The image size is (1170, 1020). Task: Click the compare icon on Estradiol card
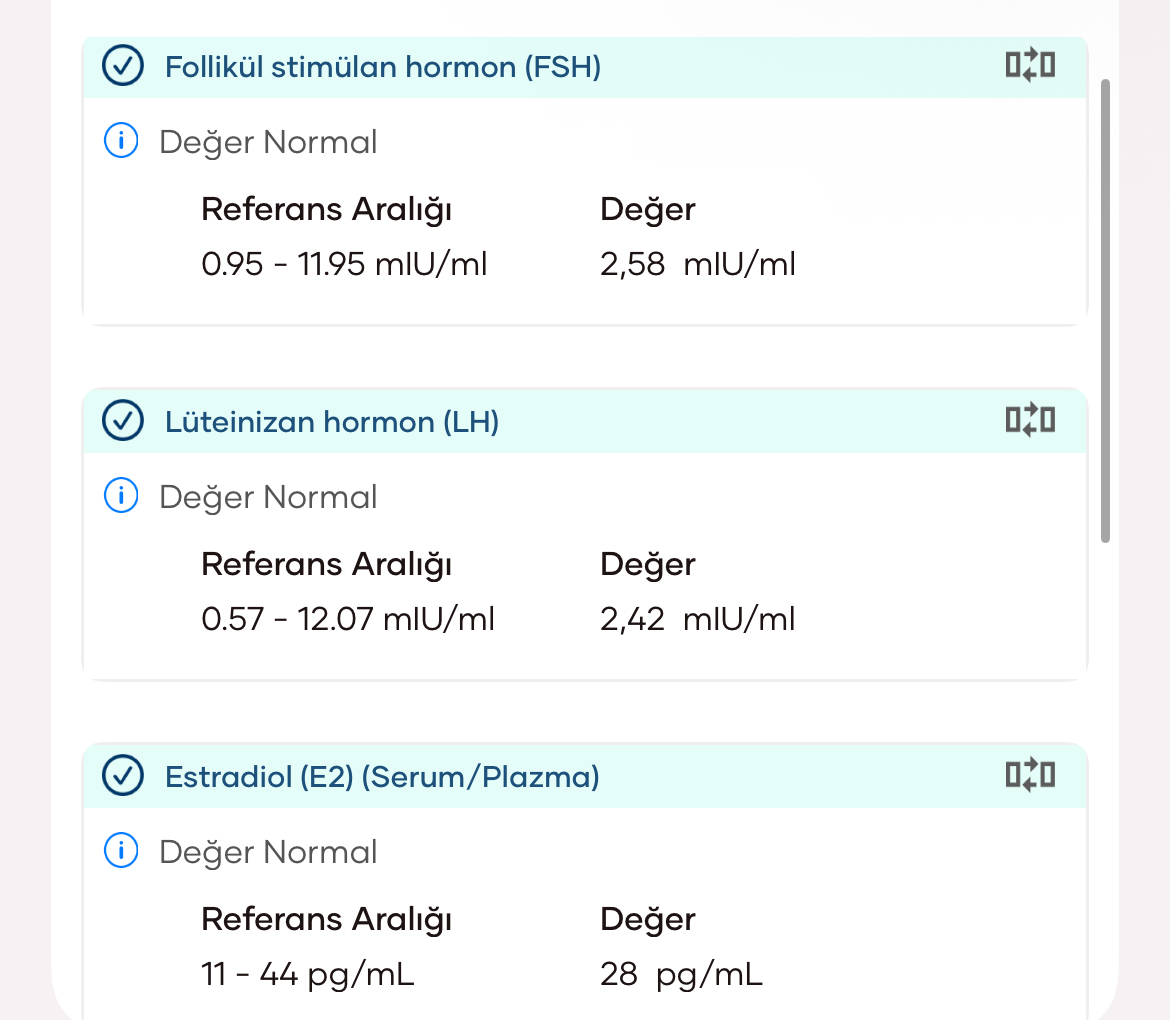pyautogui.click(x=1030, y=775)
